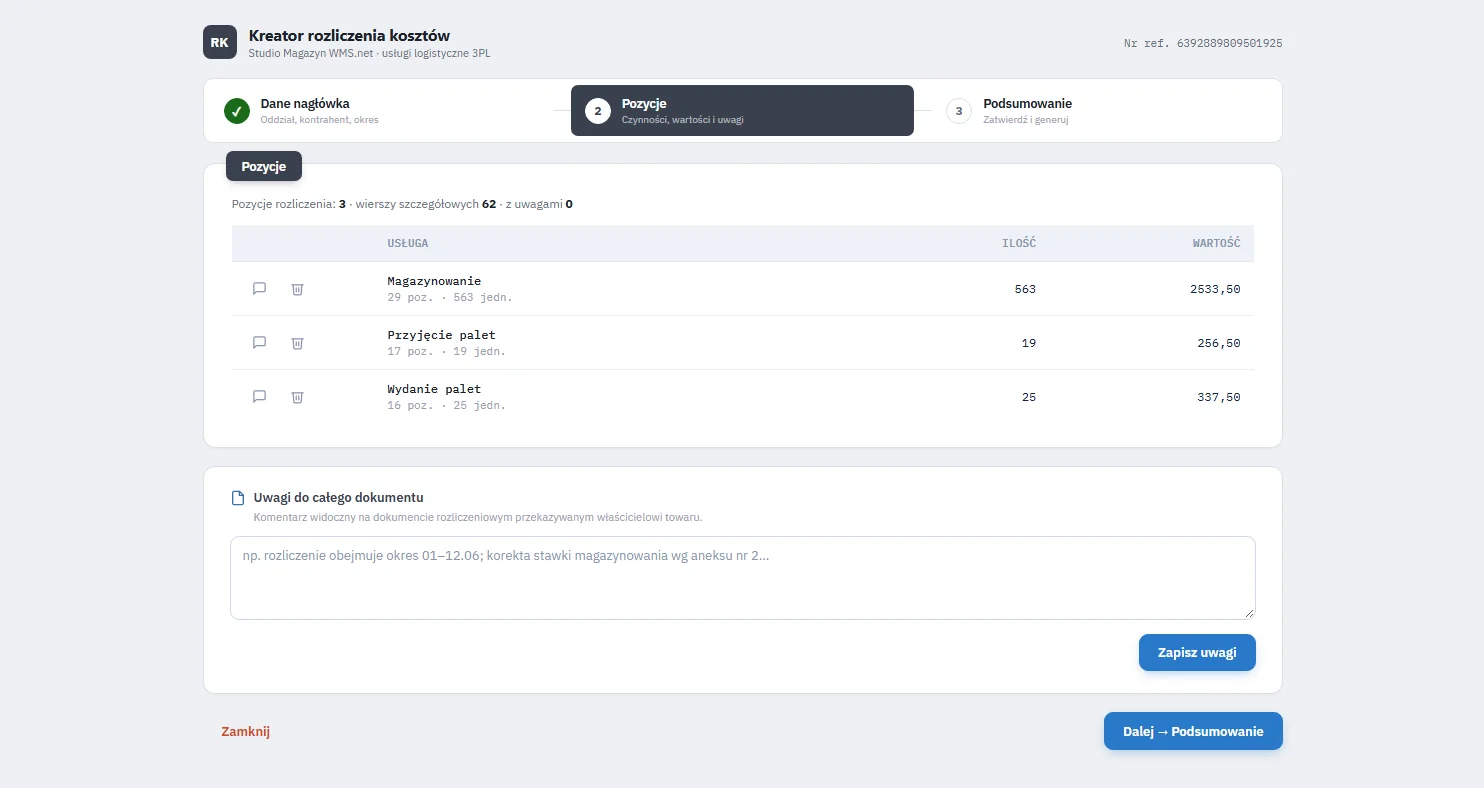
Task: Select the Magazynowanie service name
Action: (434, 281)
